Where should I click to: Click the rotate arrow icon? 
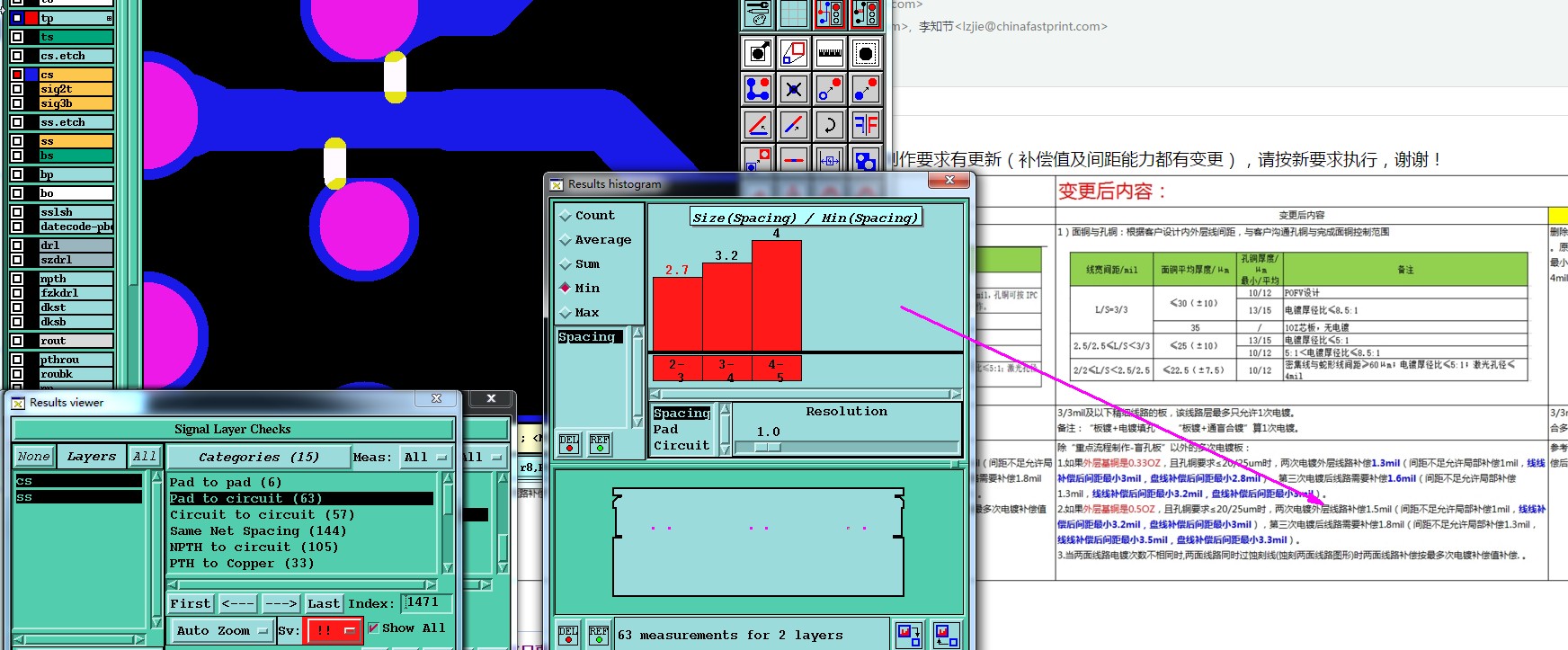point(830,125)
